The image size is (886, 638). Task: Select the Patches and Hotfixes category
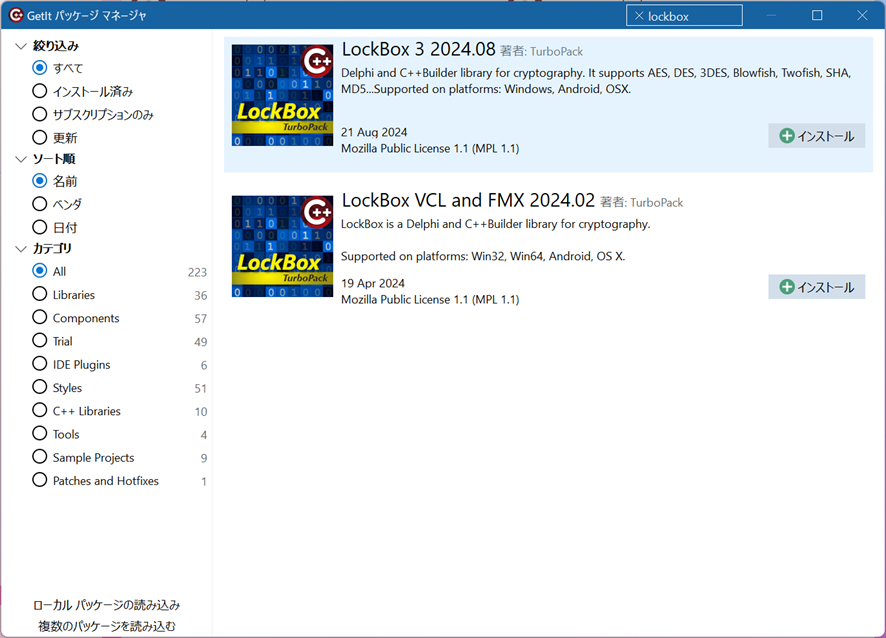[40, 481]
